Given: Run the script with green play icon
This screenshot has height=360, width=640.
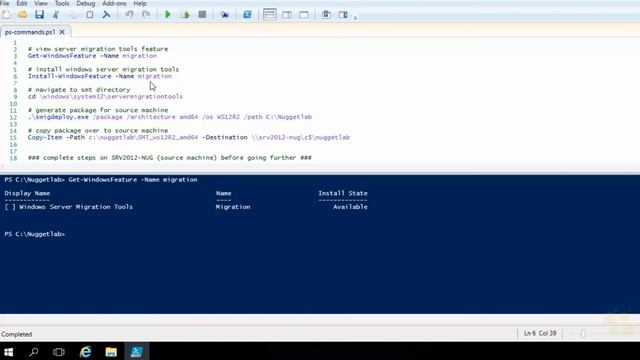Looking at the screenshot, I should (168, 15).
